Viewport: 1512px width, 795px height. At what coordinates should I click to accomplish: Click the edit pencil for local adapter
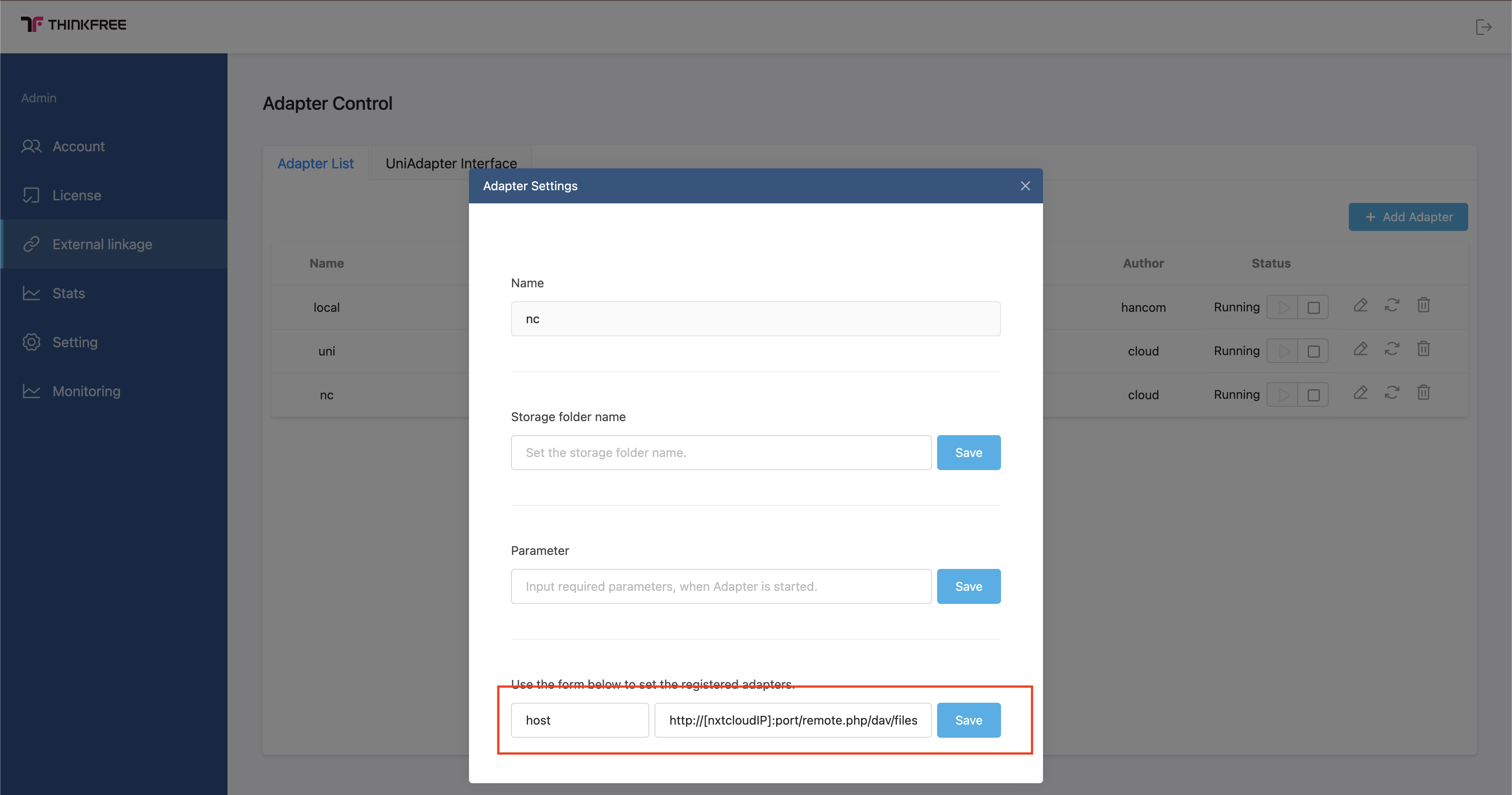point(1361,306)
